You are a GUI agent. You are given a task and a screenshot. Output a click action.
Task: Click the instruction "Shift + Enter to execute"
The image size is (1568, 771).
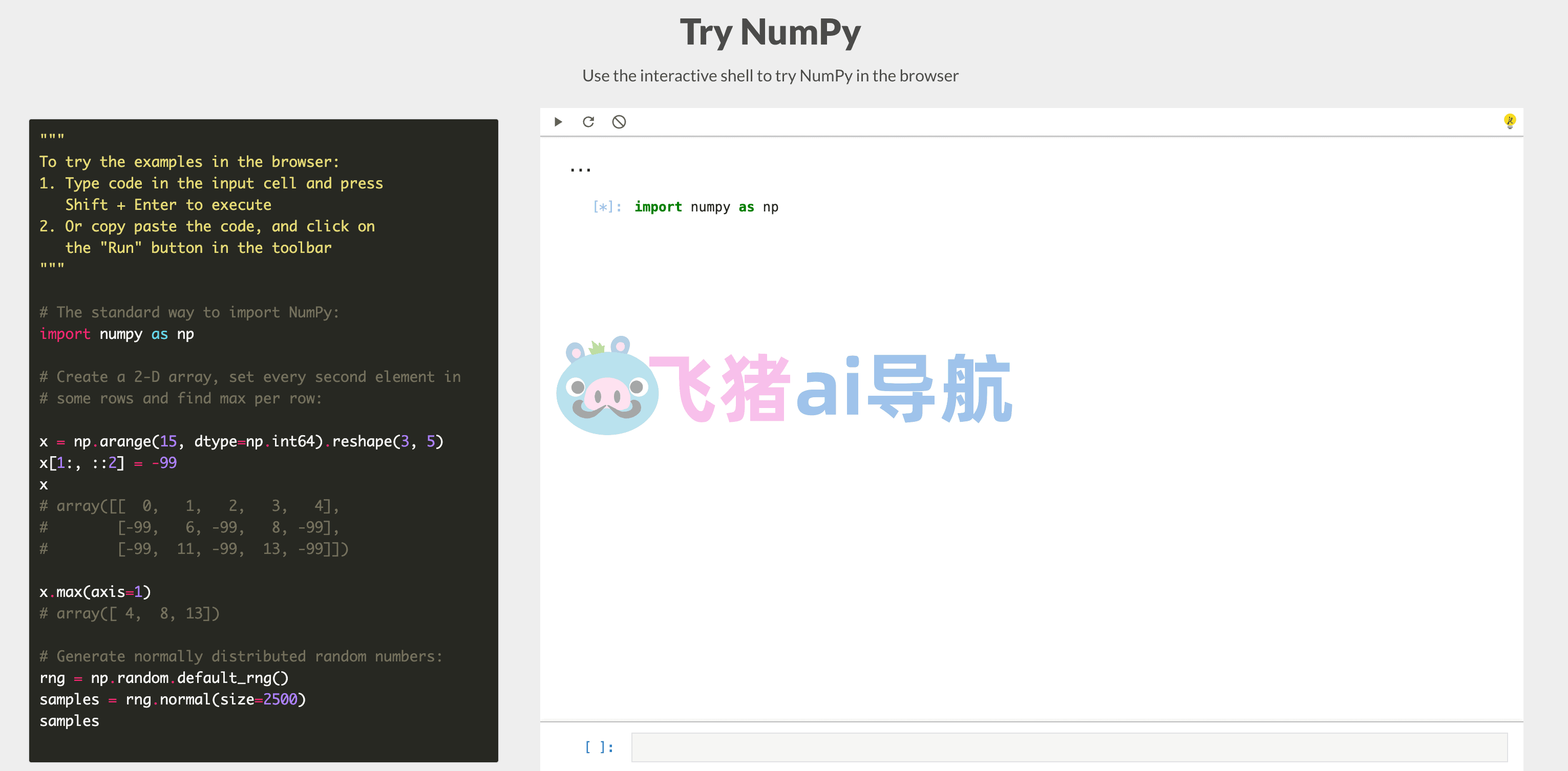click(x=168, y=205)
